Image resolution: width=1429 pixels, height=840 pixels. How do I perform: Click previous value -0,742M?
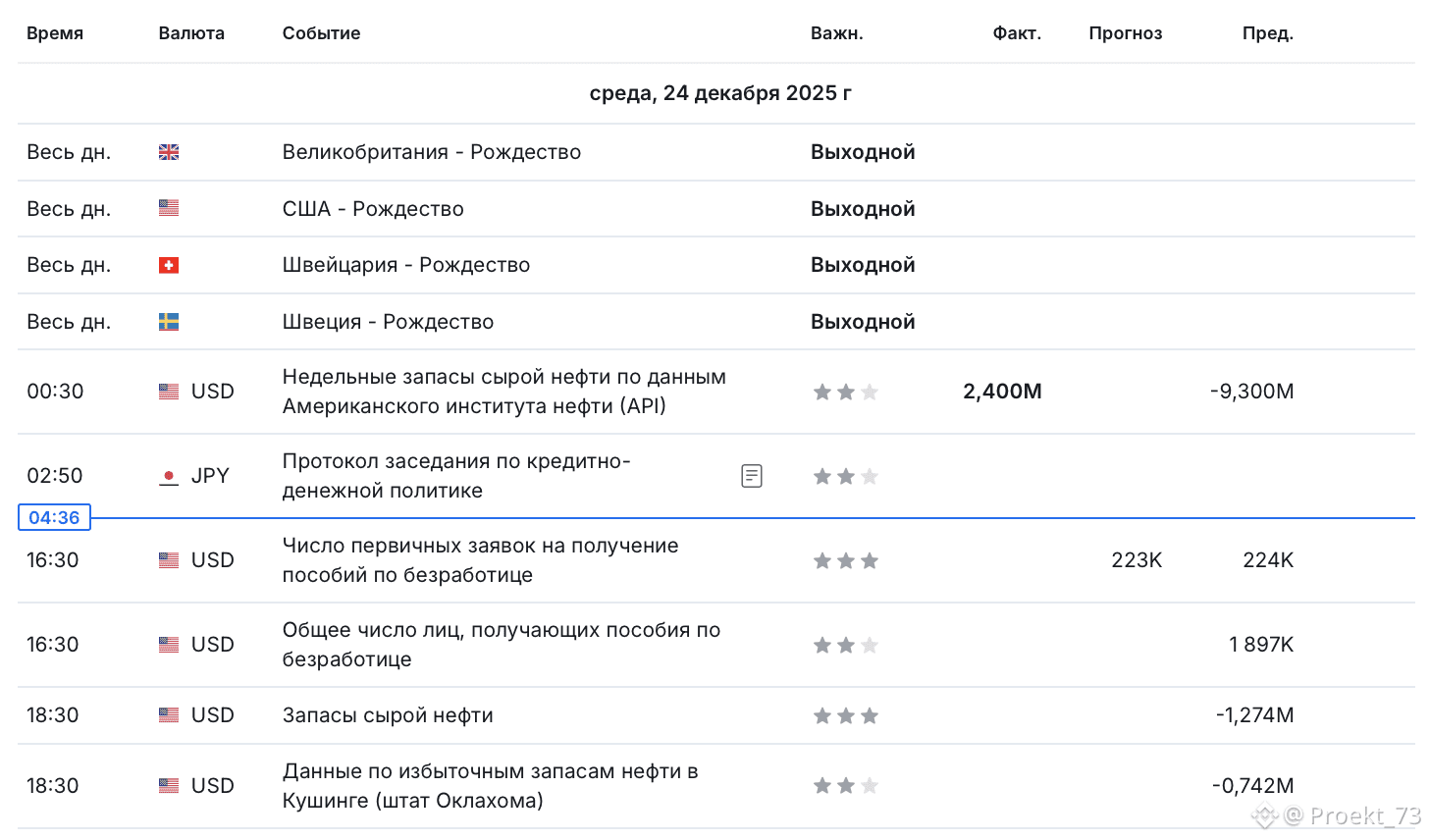pyautogui.click(x=1252, y=786)
